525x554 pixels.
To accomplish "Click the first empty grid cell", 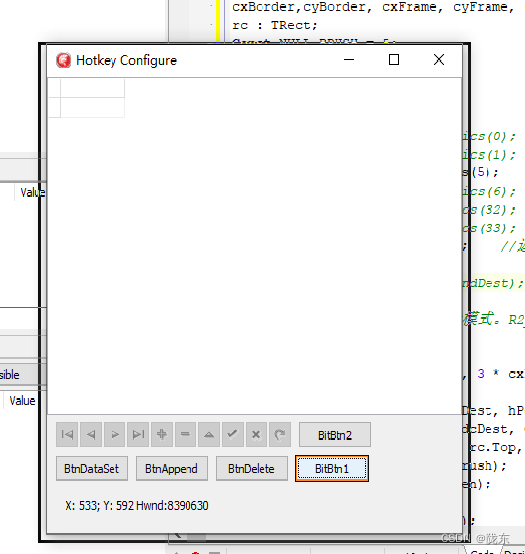I will [x=93, y=88].
